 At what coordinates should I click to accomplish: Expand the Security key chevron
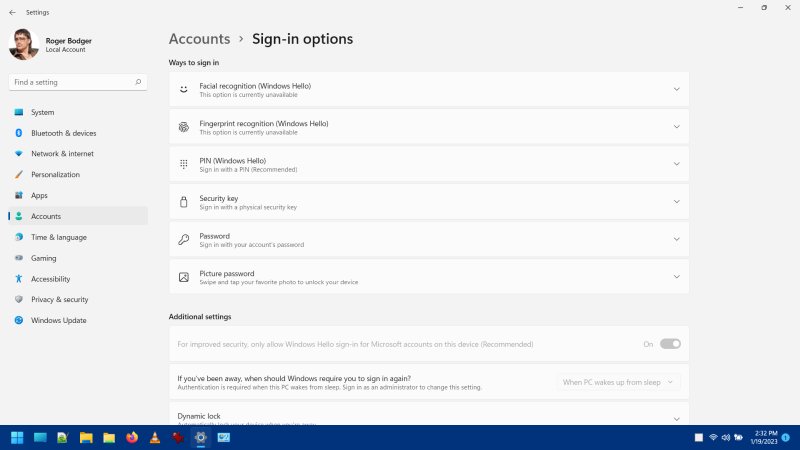coord(677,202)
